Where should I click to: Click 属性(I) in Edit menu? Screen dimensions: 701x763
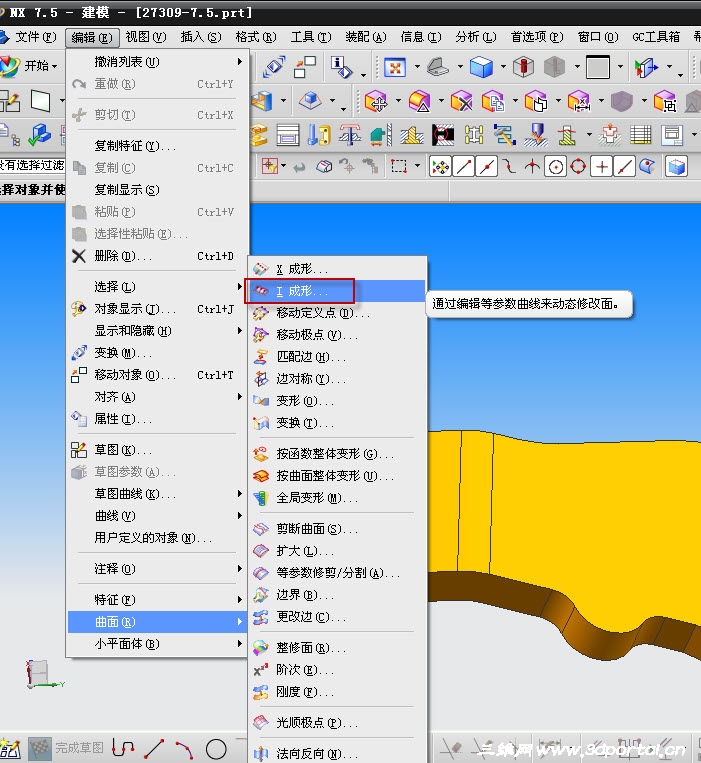coord(157,419)
